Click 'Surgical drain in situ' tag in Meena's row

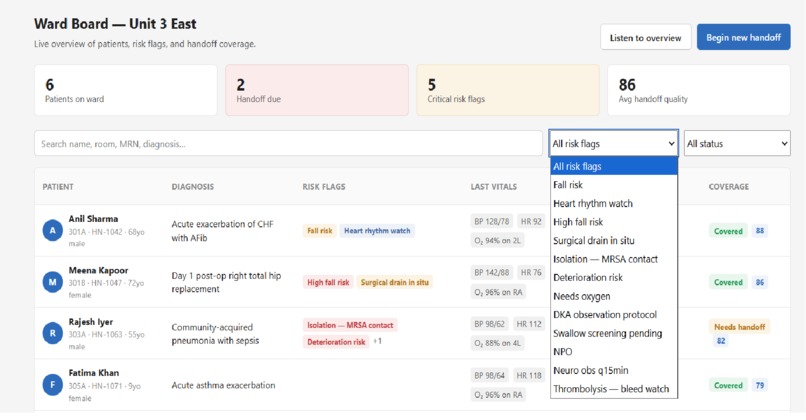point(395,282)
